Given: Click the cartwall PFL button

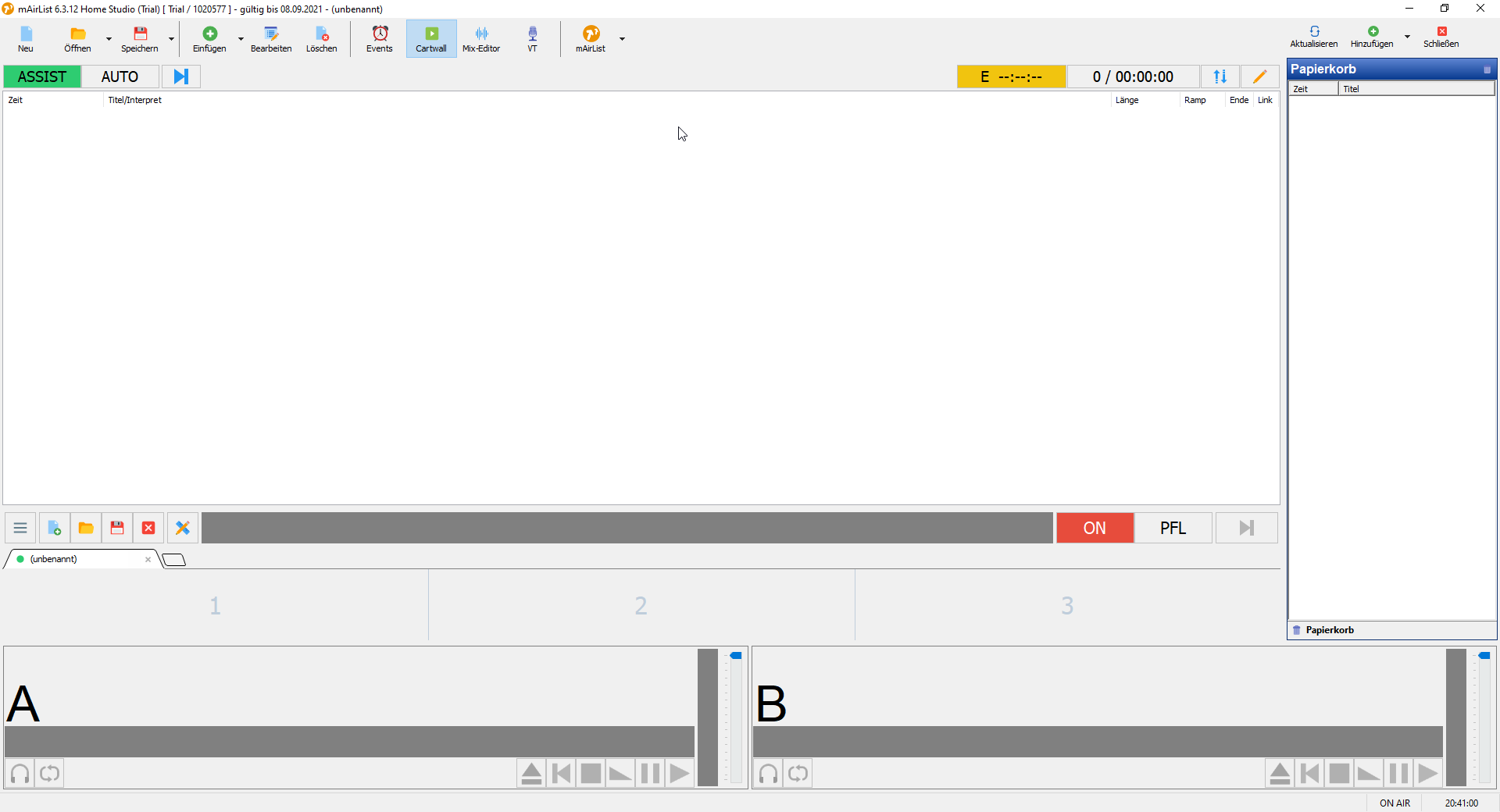Looking at the screenshot, I should click(x=1173, y=529).
